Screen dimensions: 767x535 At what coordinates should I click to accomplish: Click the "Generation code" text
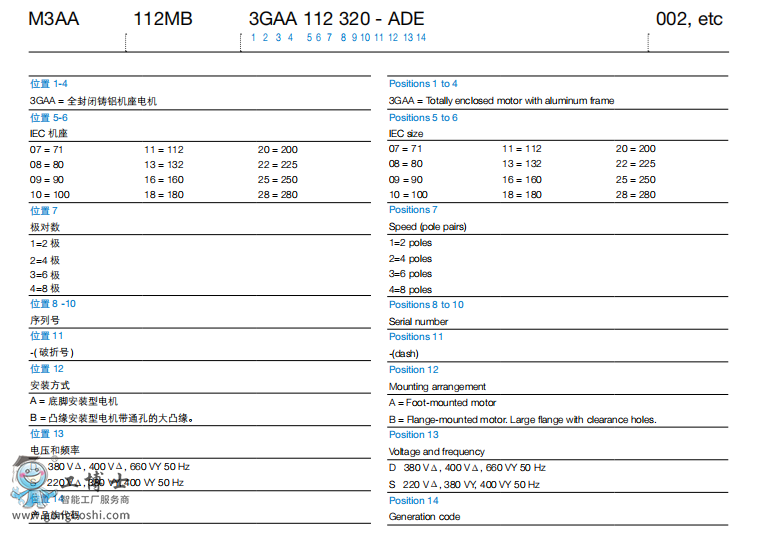(x=424, y=517)
